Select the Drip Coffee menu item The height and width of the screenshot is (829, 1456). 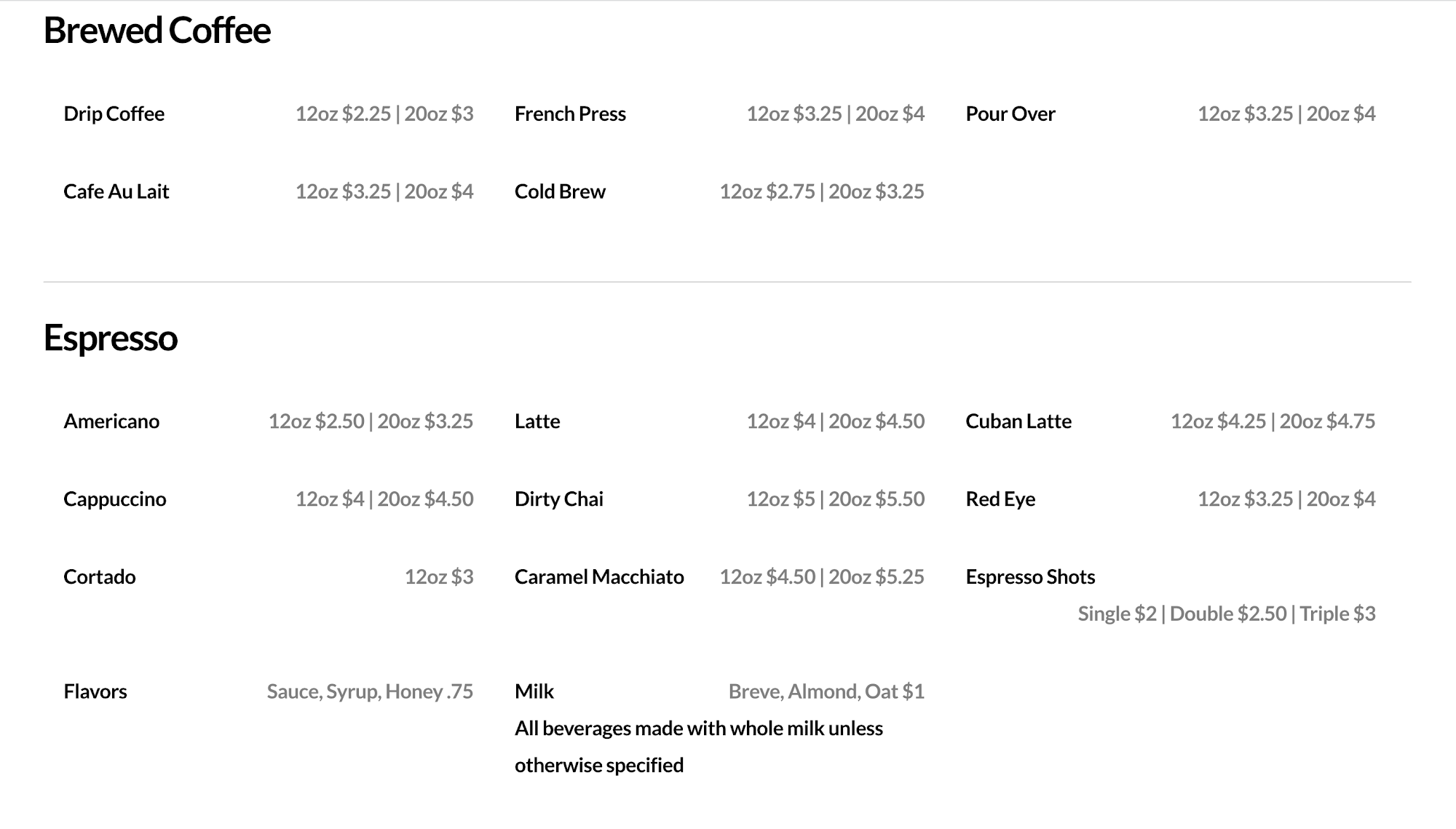(x=114, y=114)
